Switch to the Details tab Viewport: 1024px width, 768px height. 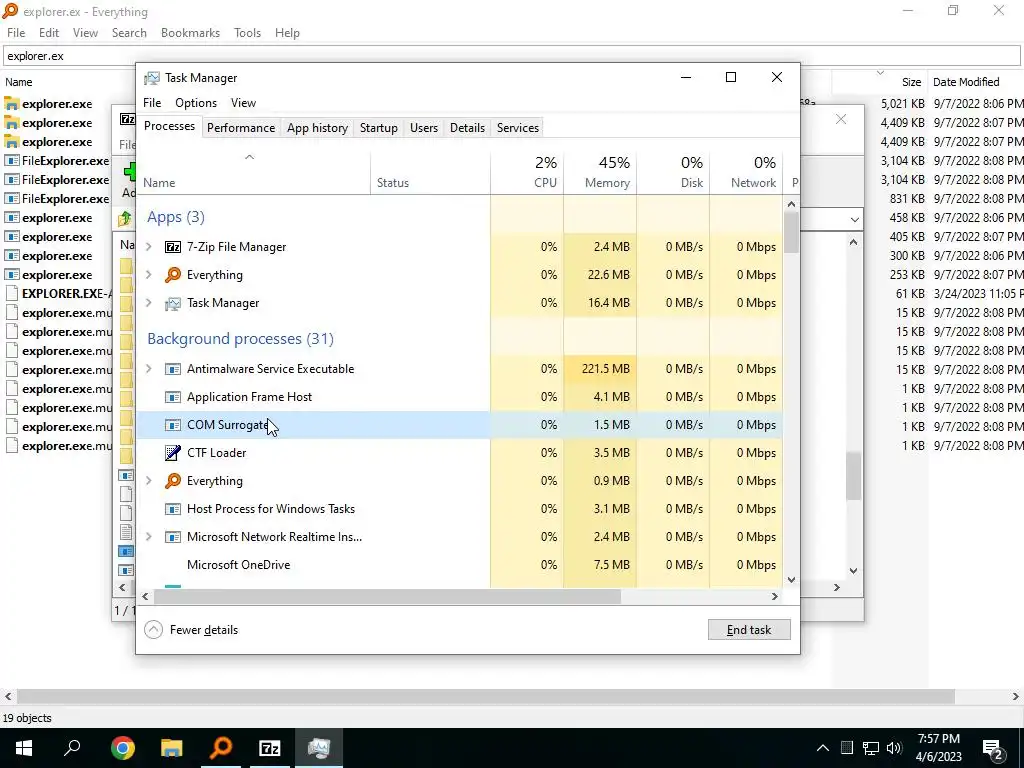pyautogui.click(x=468, y=128)
